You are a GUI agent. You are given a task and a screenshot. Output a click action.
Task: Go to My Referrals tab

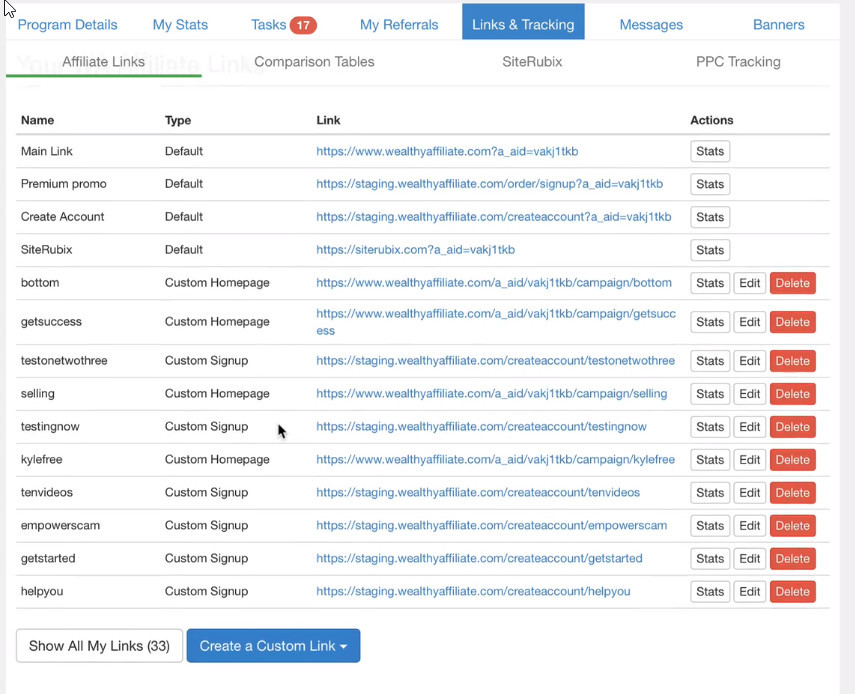399,25
